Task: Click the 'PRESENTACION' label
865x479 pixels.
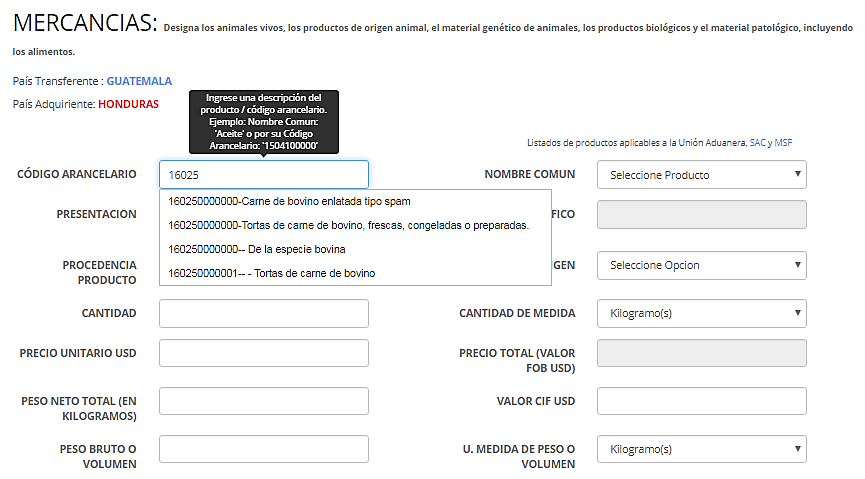Action: [97, 214]
